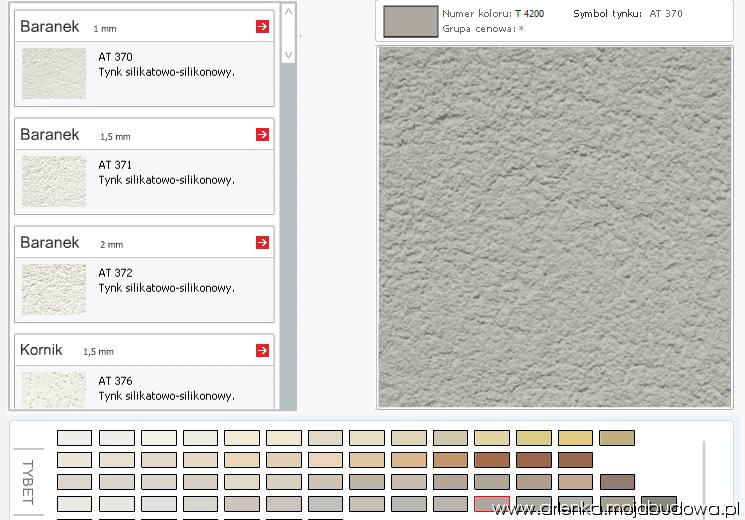Select the AT 372 texture thumbnail
745x520 pixels.
(54, 288)
